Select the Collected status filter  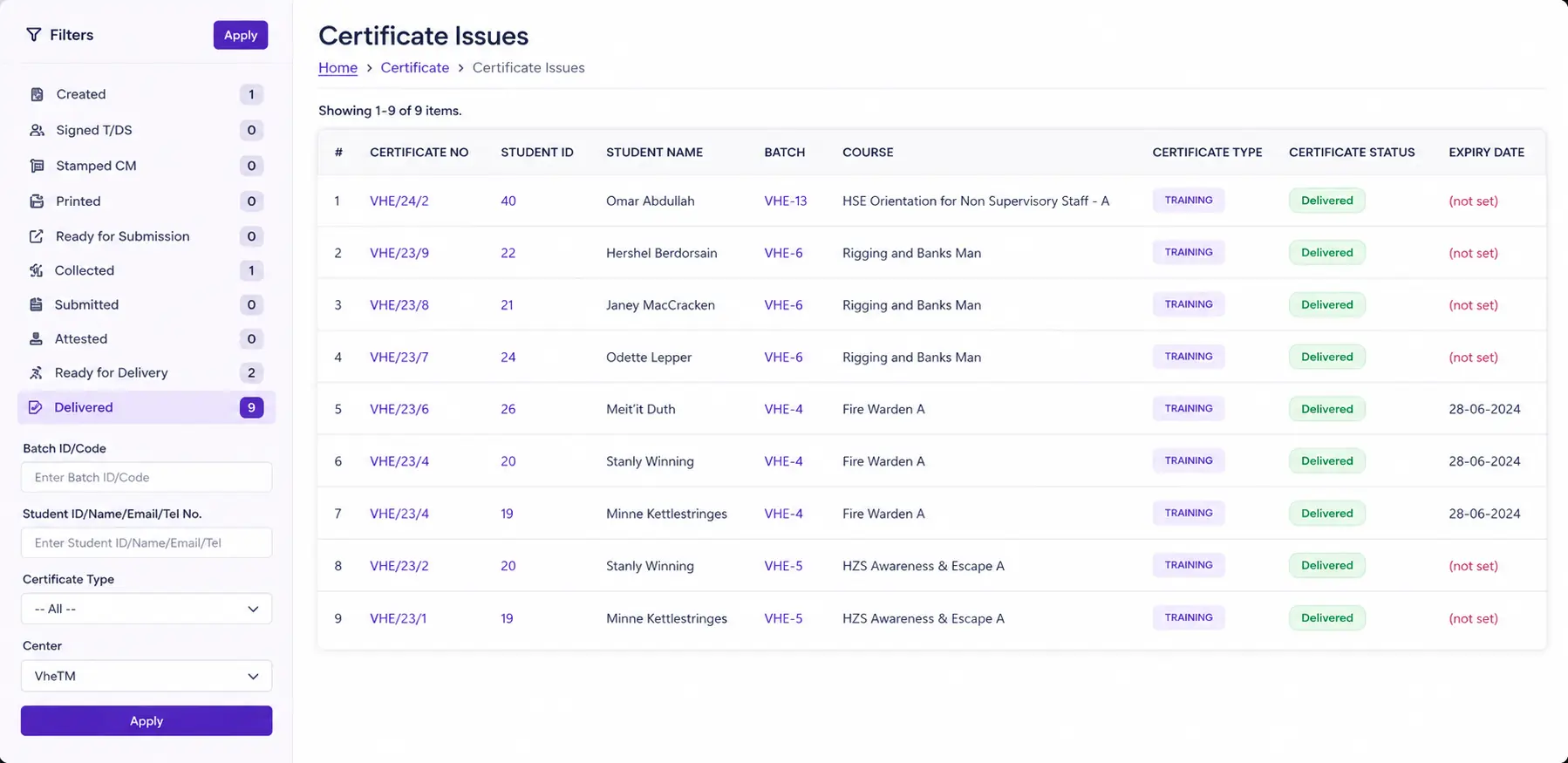pyautogui.click(x=147, y=270)
